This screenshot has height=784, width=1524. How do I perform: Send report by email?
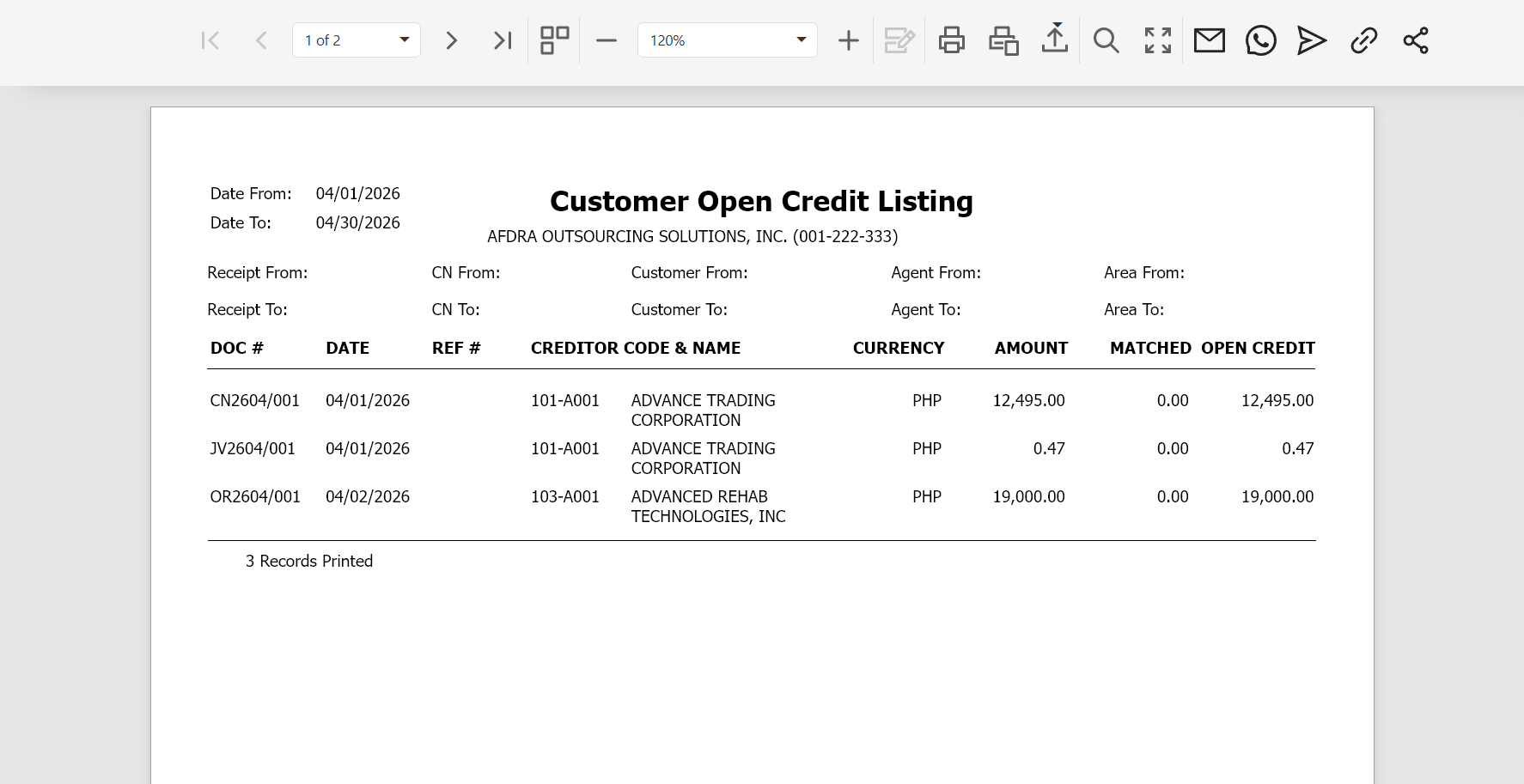tap(1210, 40)
